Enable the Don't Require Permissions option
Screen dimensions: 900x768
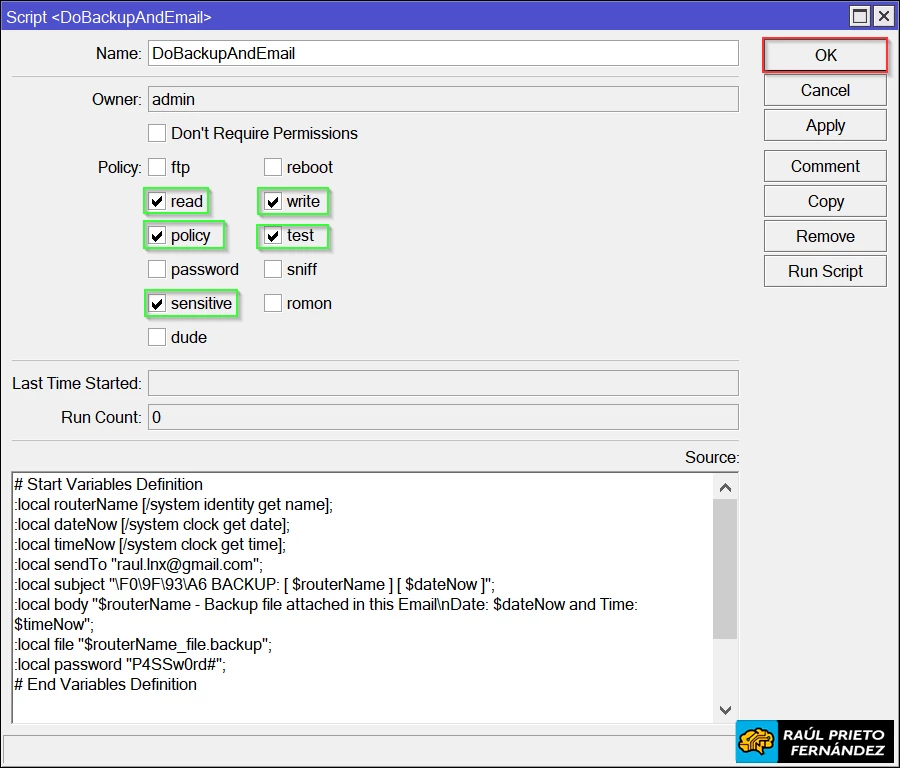click(157, 132)
